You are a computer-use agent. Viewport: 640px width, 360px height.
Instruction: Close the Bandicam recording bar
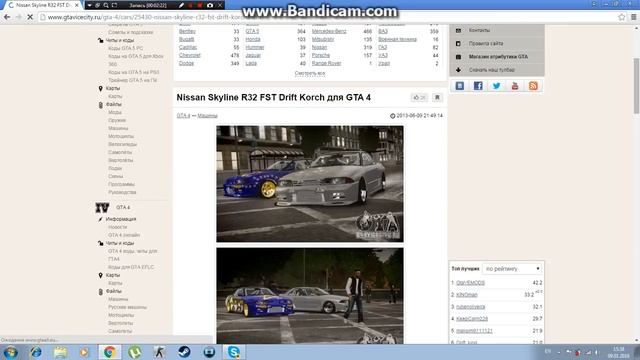click(x=220, y=5)
